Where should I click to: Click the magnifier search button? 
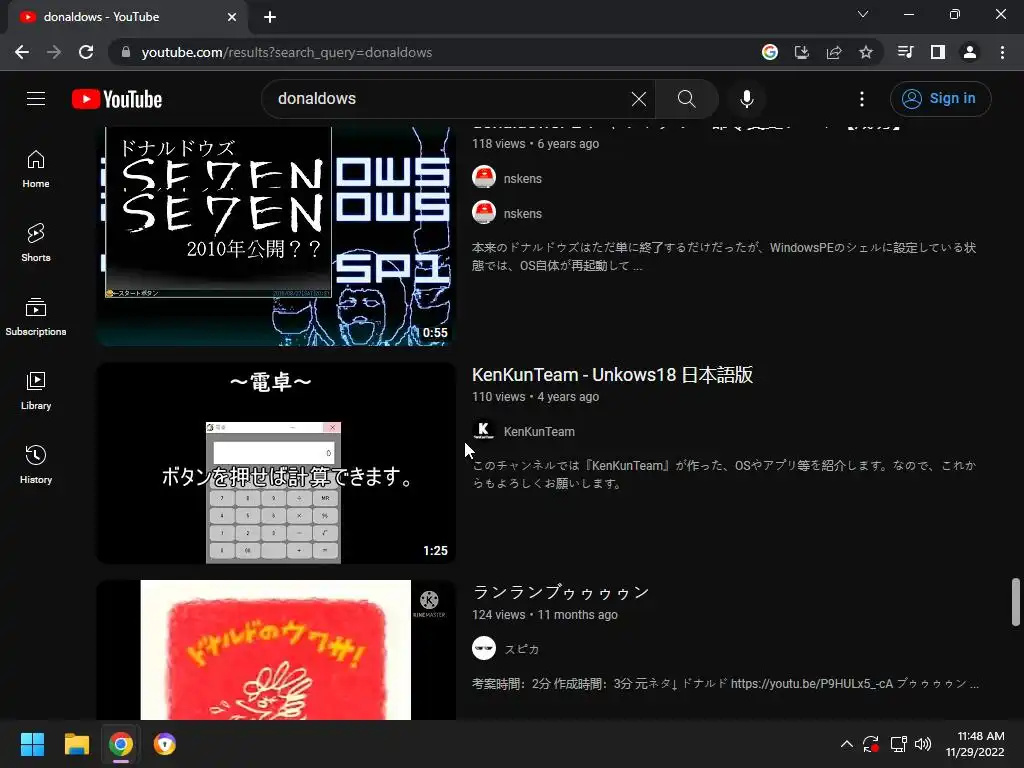pyautogui.click(x=686, y=99)
